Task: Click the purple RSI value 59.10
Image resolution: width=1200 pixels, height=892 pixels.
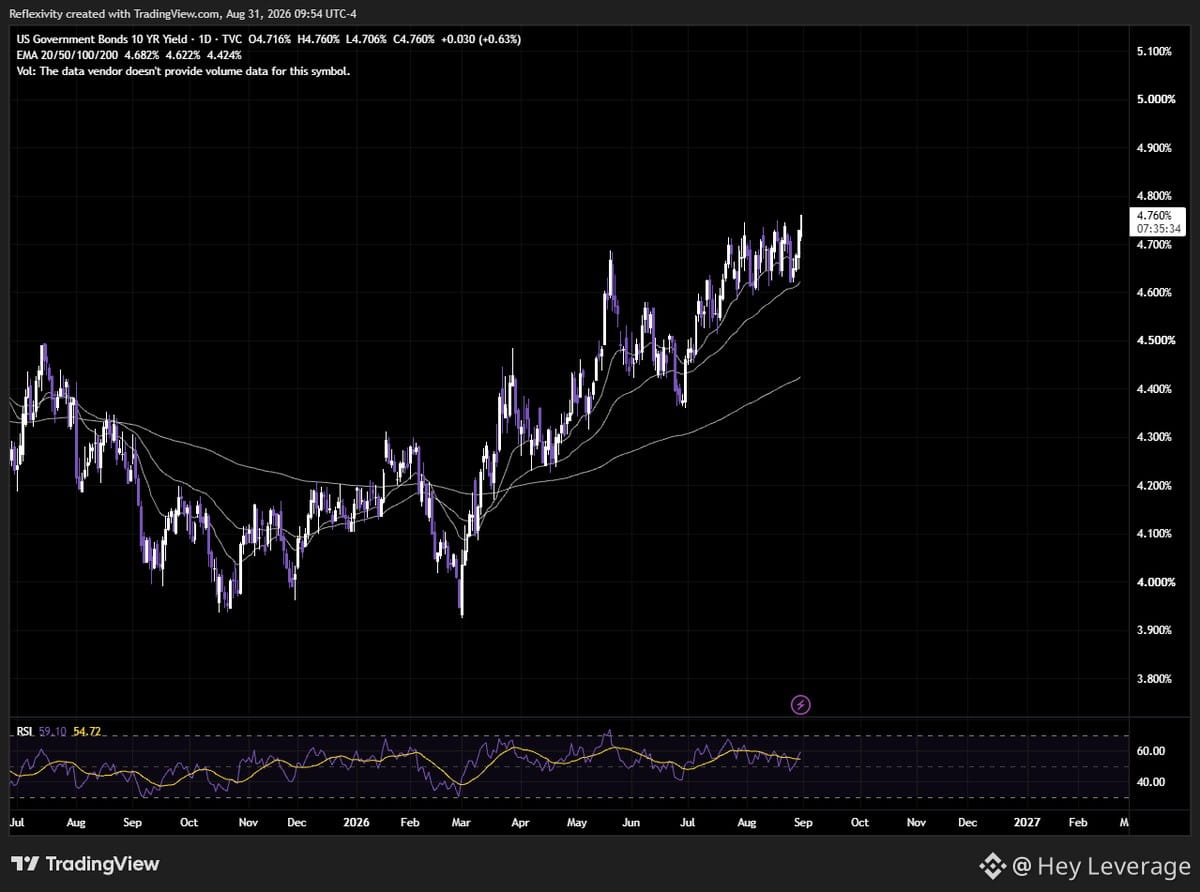Action: click(x=53, y=732)
